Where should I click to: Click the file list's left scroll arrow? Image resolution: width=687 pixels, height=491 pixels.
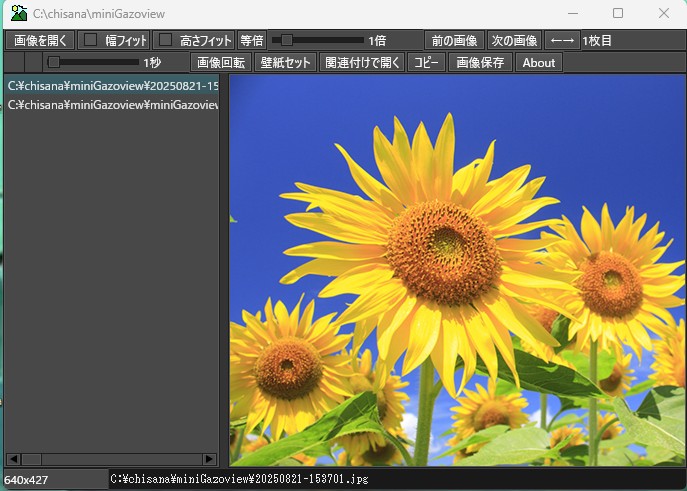click(11, 459)
